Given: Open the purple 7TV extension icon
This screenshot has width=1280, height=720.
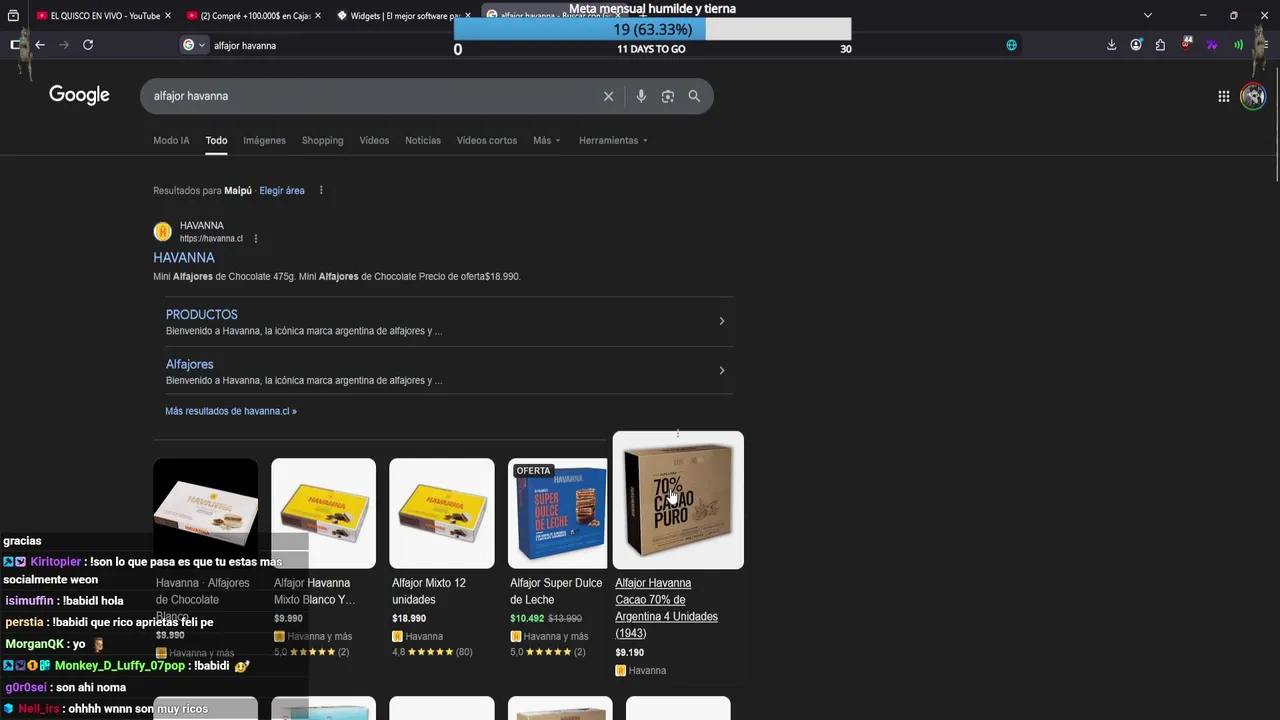Looking at the screenshot, I should [1212, 45].
